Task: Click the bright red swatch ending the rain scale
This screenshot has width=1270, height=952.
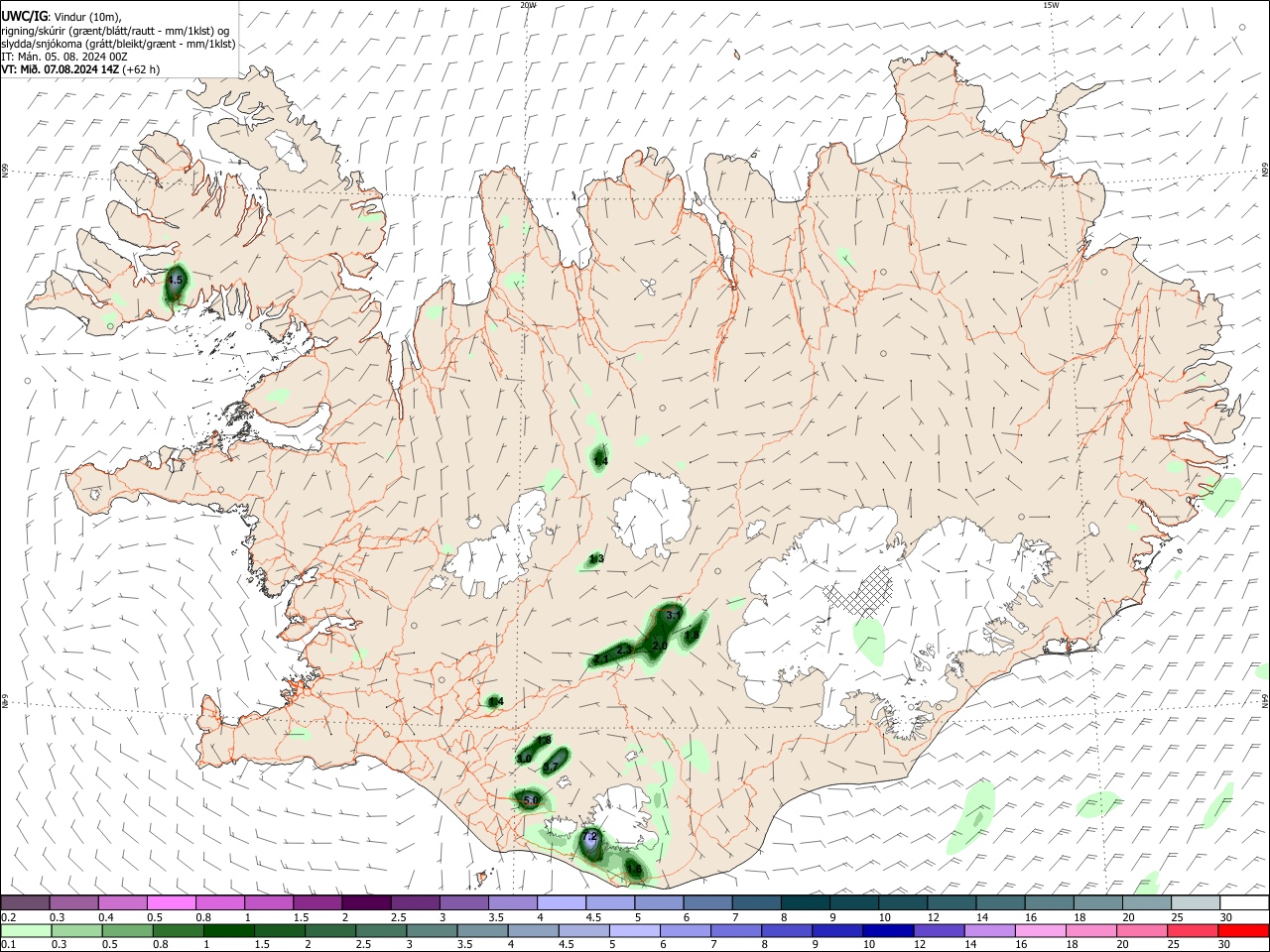Action: click(x=1243, y=931)
